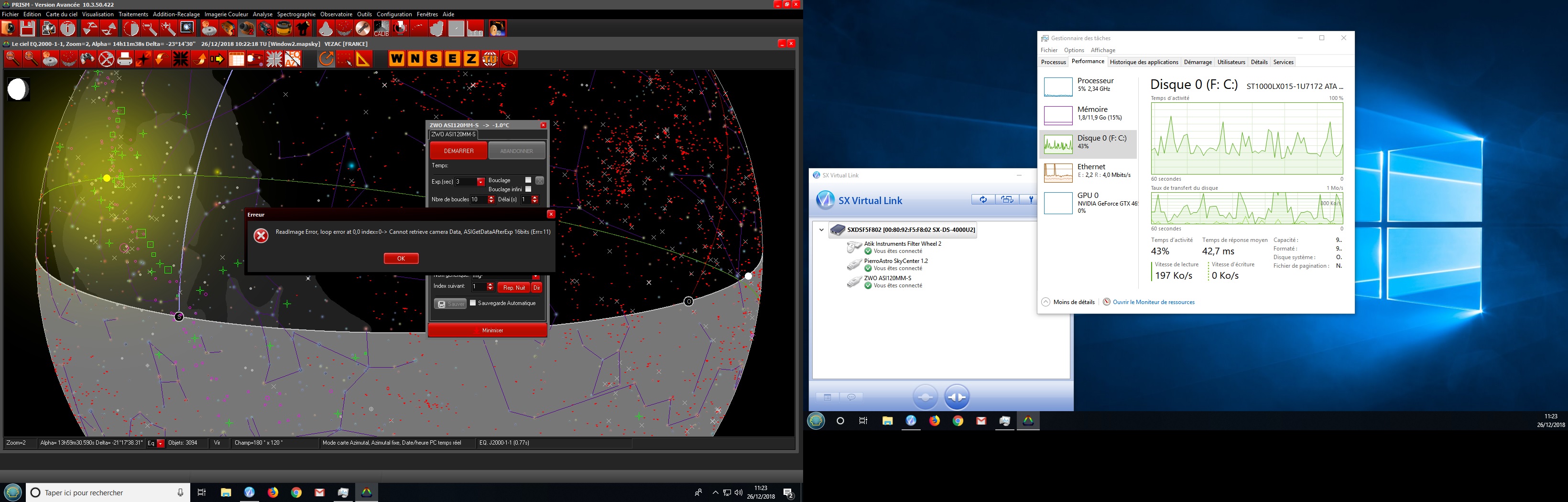Click the refresh icon in SX Virtual Link
The width and height of the screenshot is (1568, 502).
pos(982,199)
